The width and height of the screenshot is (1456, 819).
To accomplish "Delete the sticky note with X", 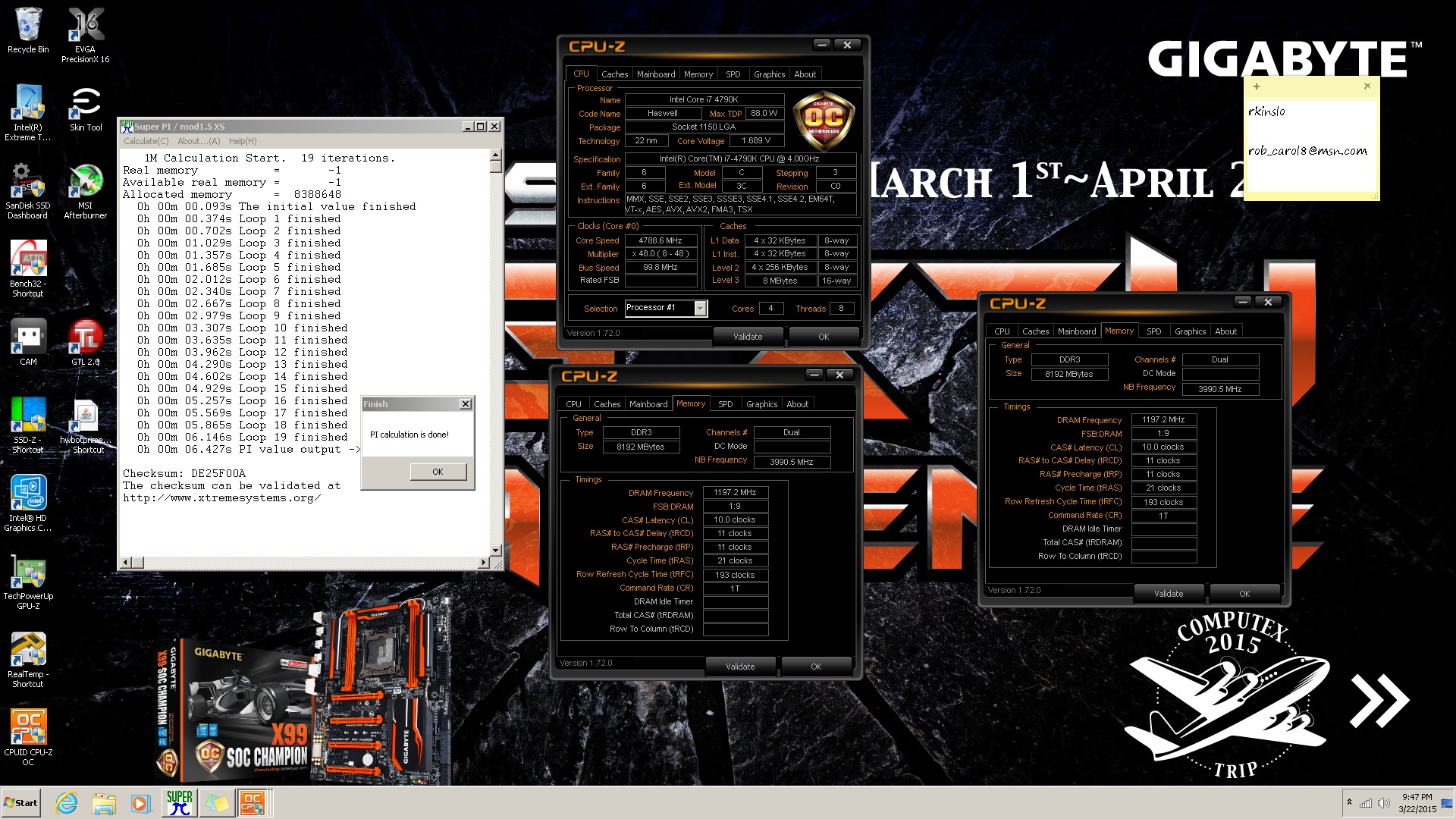I will pyautogui.click(x=1367, y=86).
